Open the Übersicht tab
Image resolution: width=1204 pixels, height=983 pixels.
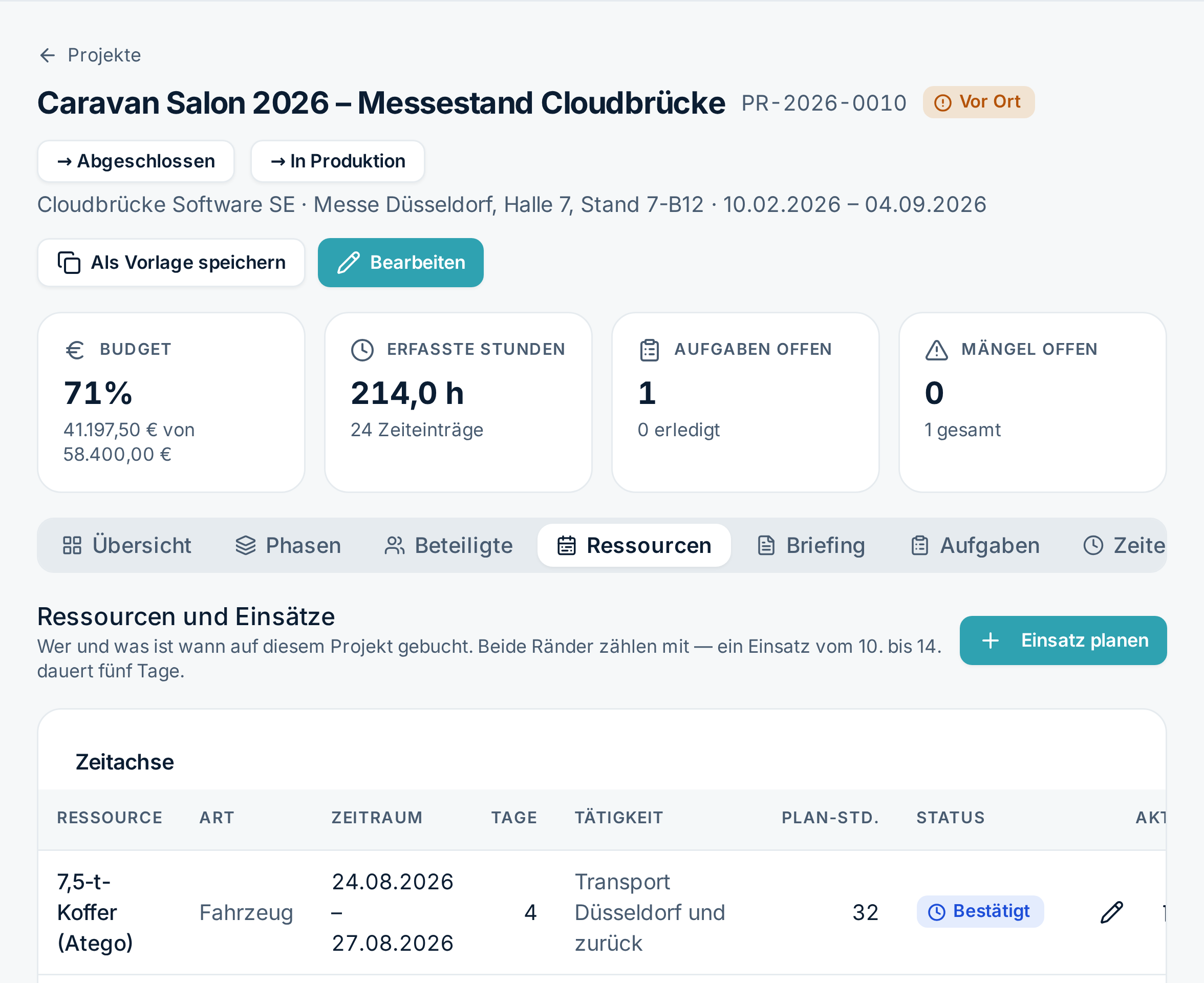pos(127,545)
